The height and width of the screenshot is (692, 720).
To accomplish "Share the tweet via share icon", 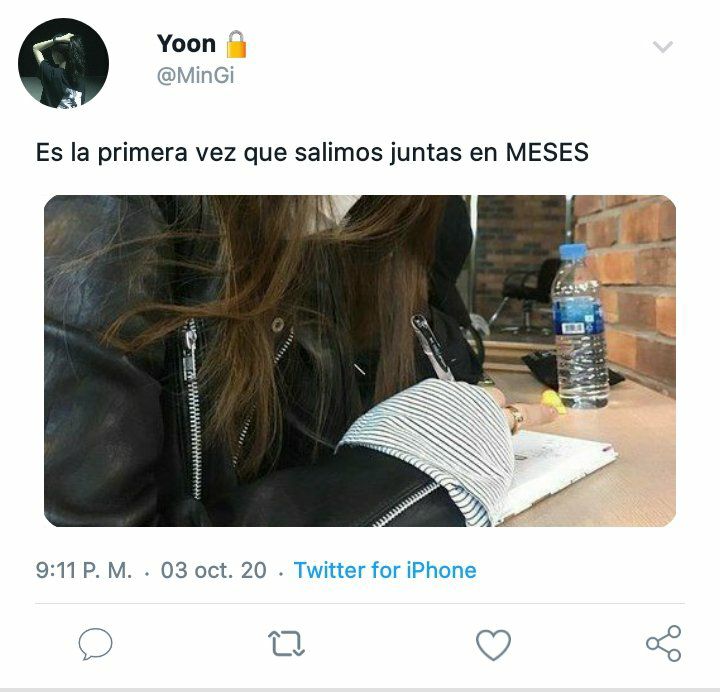I will point(664,643).
